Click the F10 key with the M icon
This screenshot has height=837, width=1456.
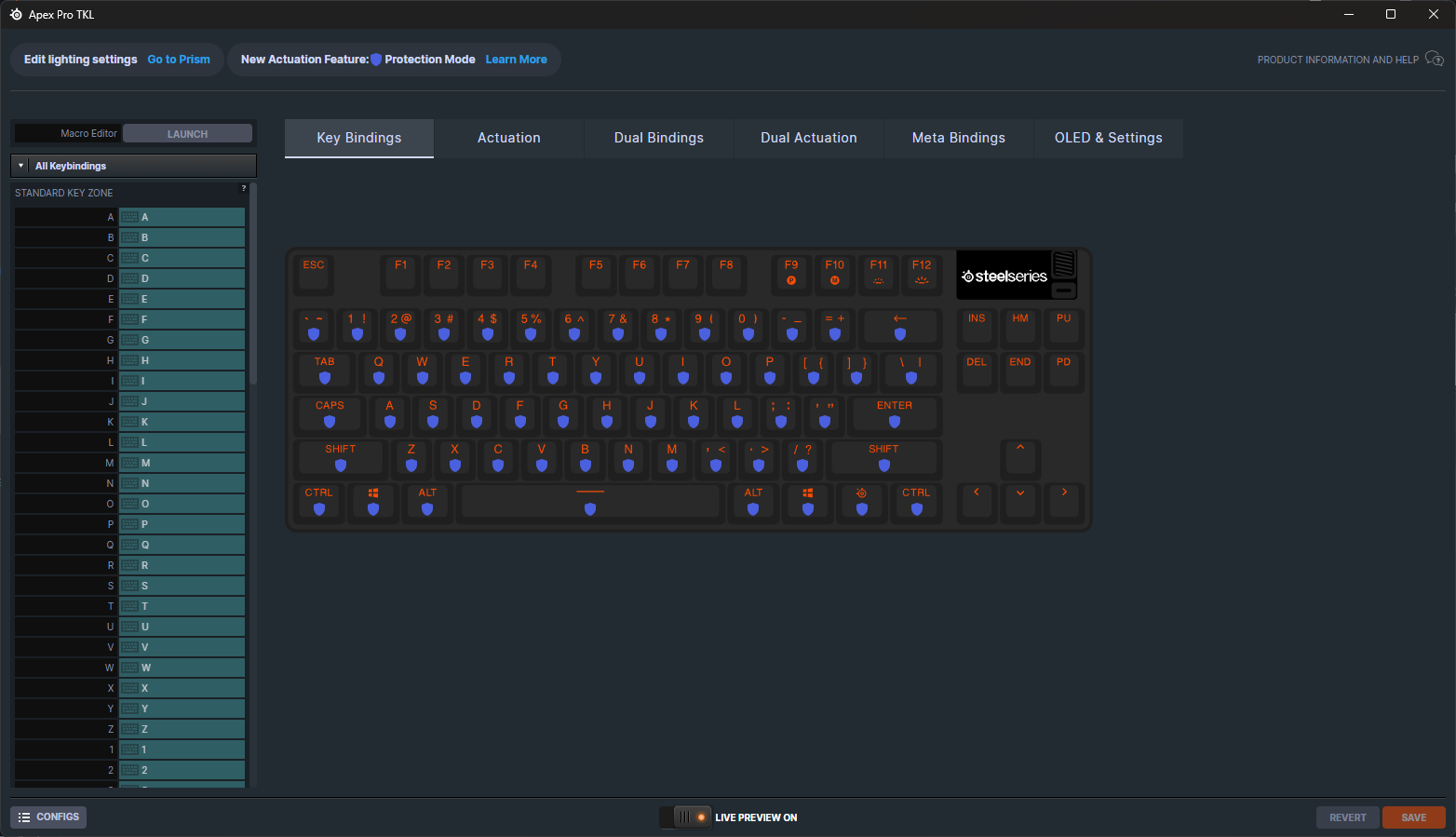click(x=835, y=274)
